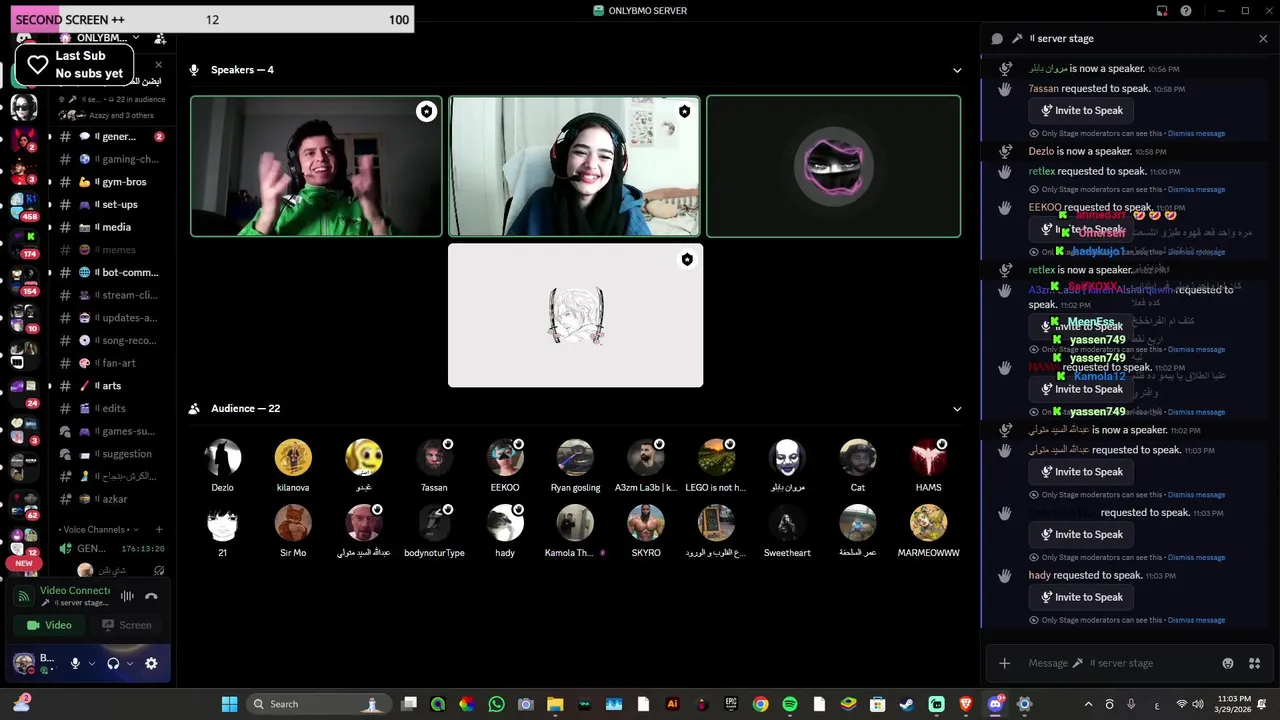Screen dimensions: 1280x720
Task: Click moderator shield on white speaker tile
Action: pyautogui.click(x=687, y=260)
